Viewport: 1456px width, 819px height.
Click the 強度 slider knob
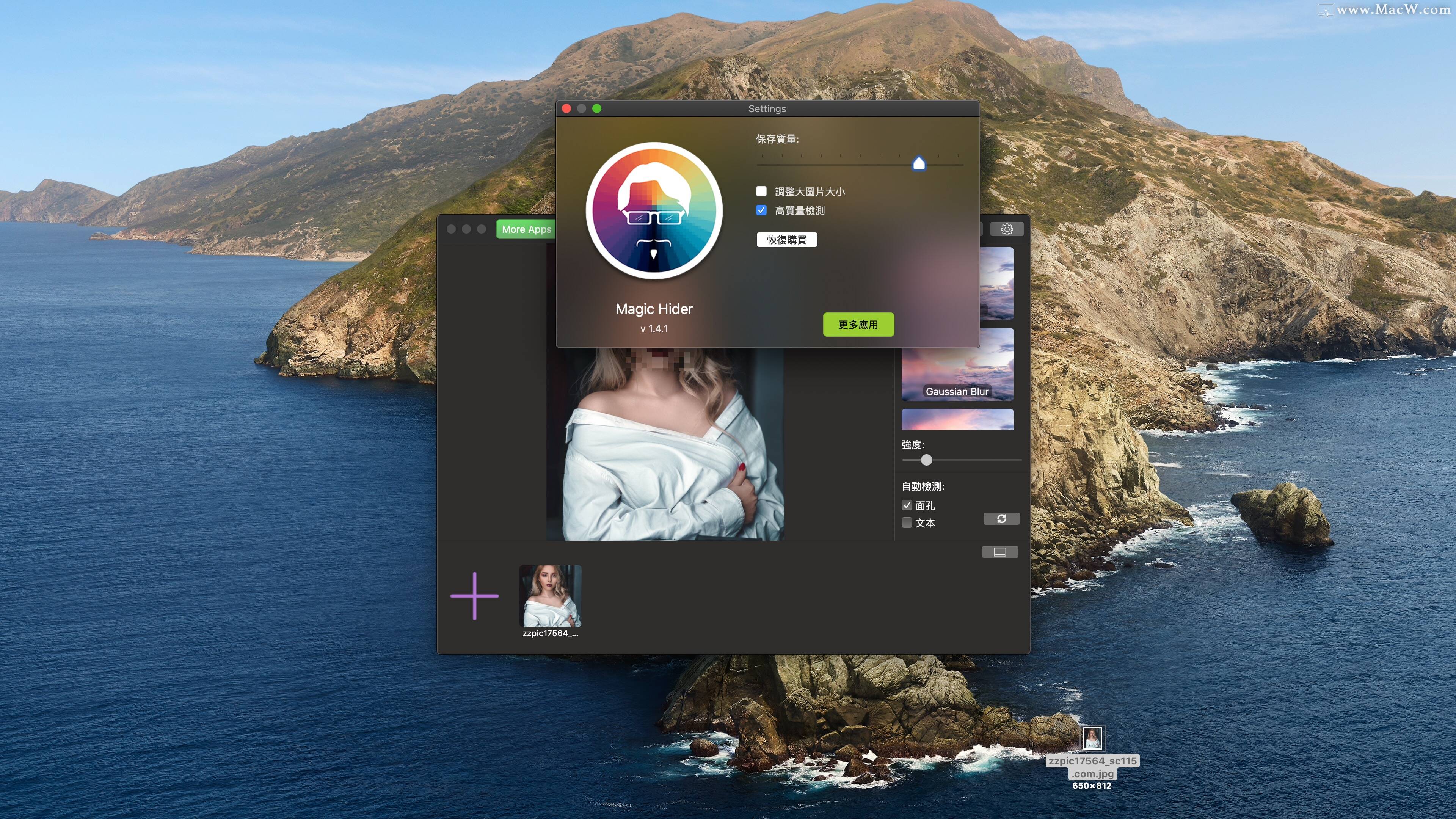click(926, 460)
